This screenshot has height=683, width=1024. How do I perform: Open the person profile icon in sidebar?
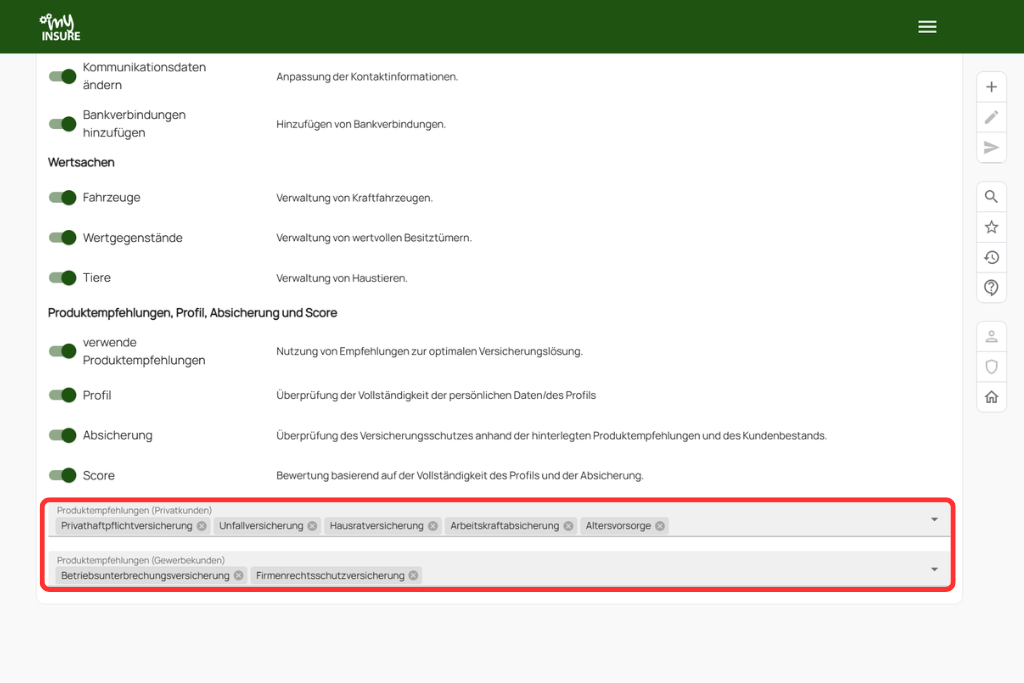click(991, 336)
